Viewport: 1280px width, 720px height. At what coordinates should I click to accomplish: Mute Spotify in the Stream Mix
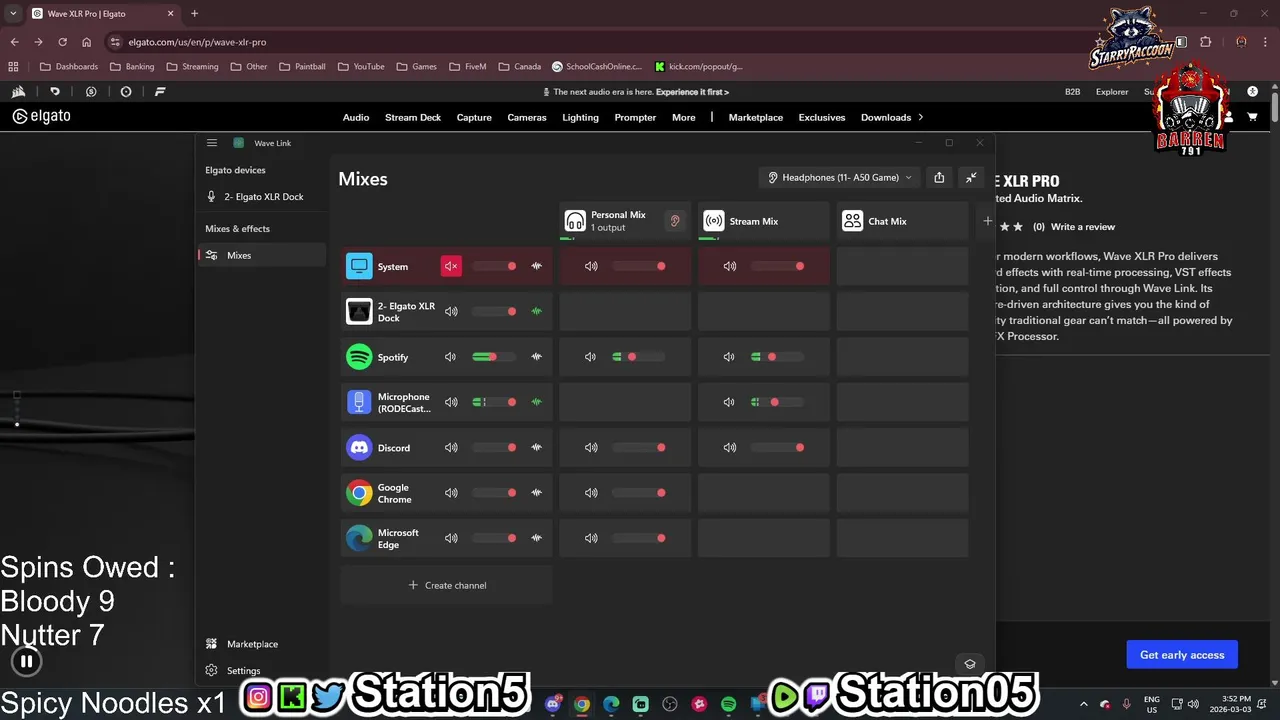coord(729,357)
